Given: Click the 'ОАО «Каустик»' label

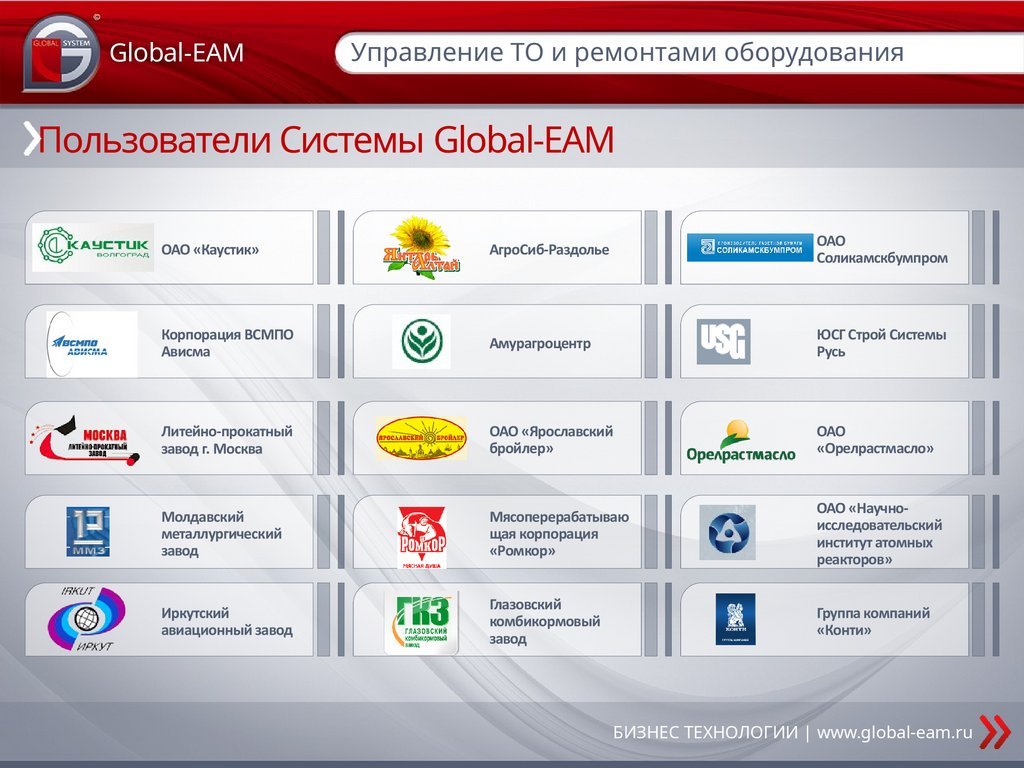Looking at the screenshot, I should (x=210, y=249).
